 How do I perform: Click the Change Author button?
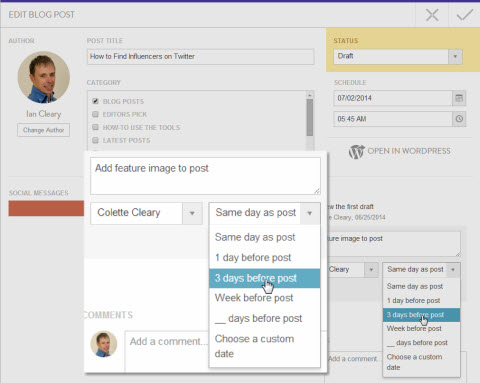click(x=44, y=130)
